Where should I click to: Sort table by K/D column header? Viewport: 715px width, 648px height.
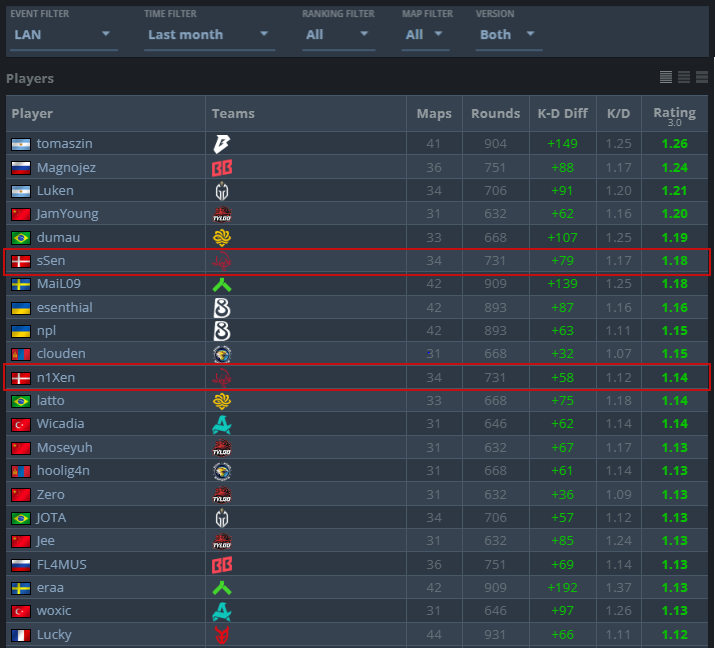tap(618, 114)
